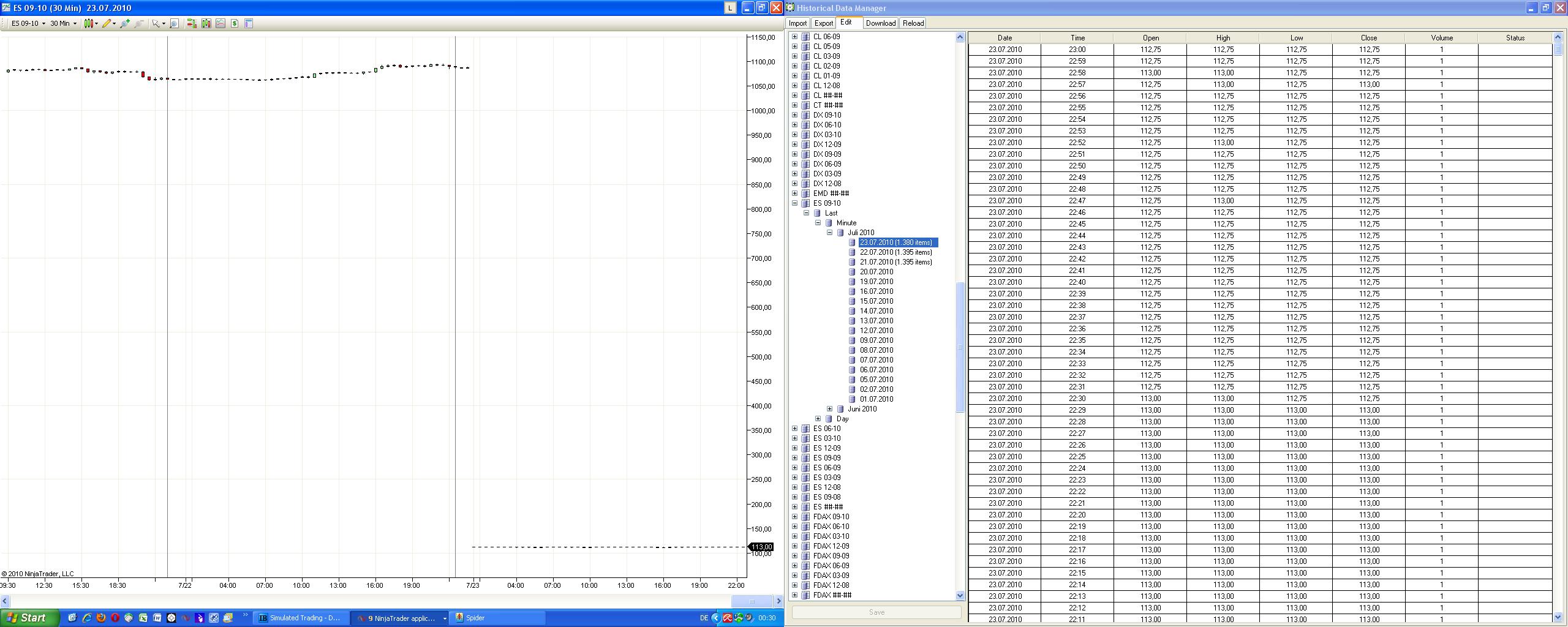Collapse the Minute node

coord(818,223)
